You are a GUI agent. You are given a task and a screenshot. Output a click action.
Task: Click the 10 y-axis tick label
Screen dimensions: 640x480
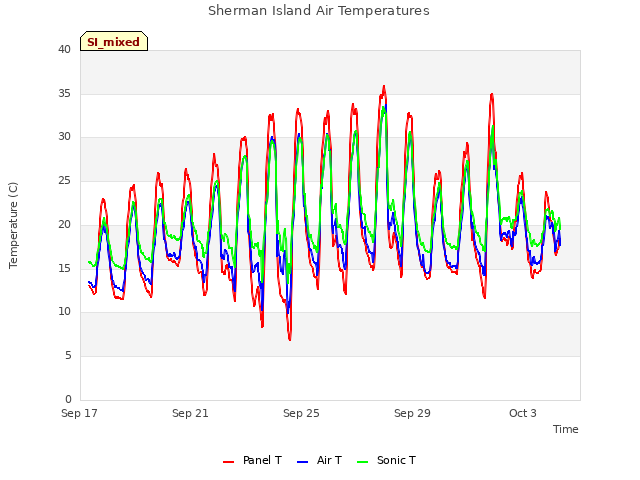point(64,312)
